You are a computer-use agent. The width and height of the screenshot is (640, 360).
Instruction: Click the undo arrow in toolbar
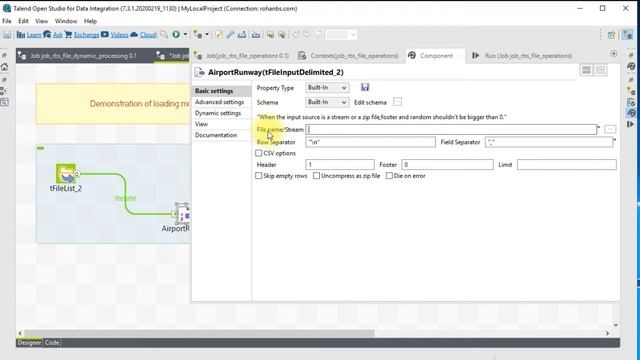(x=296, y=35)
